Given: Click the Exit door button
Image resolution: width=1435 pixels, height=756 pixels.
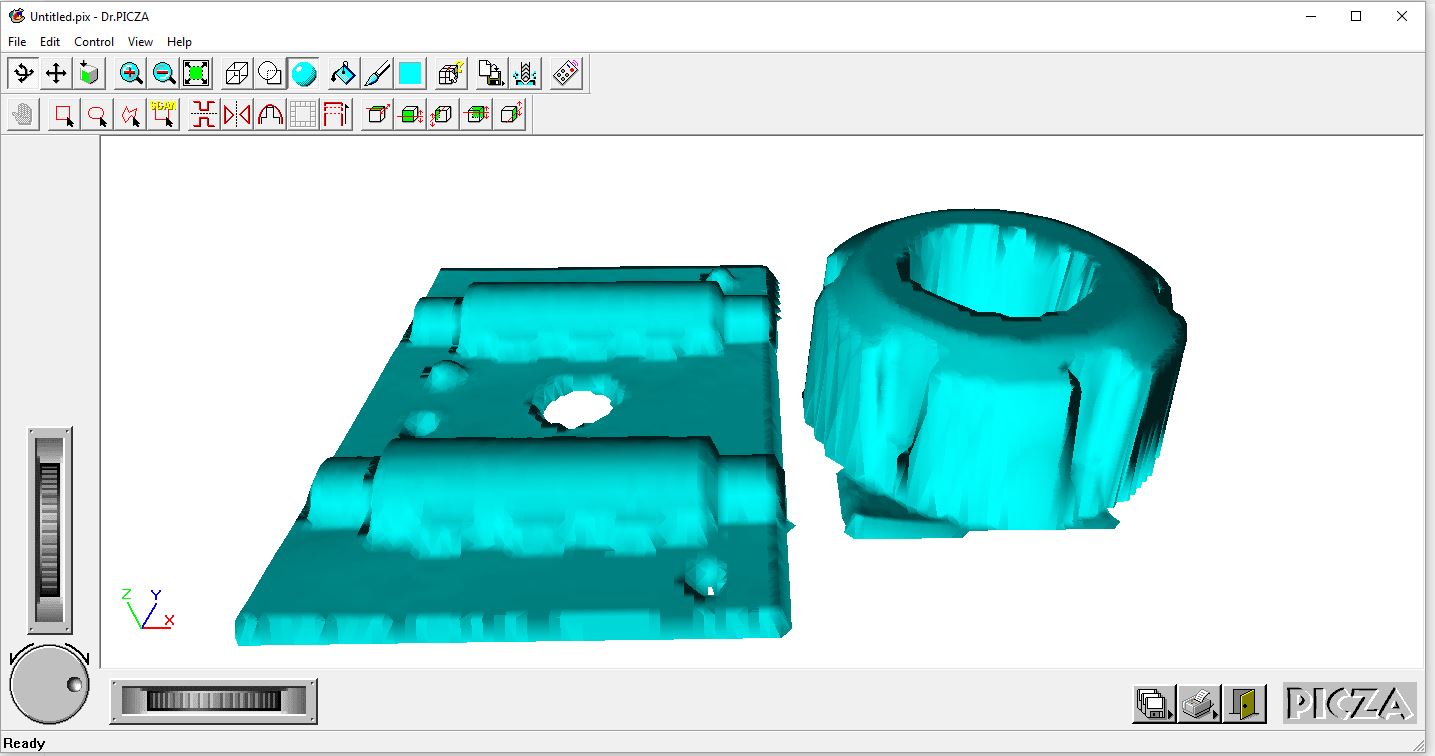Looking at the screenshot, I should click(1245, 704).
